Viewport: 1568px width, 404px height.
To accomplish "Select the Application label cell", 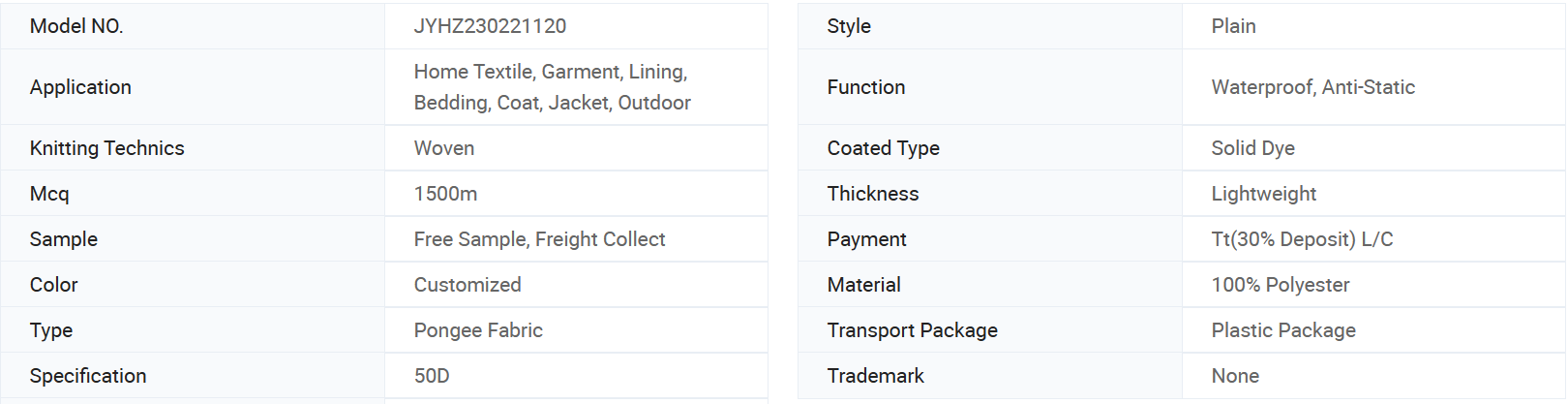I will [x=193, y=87].
